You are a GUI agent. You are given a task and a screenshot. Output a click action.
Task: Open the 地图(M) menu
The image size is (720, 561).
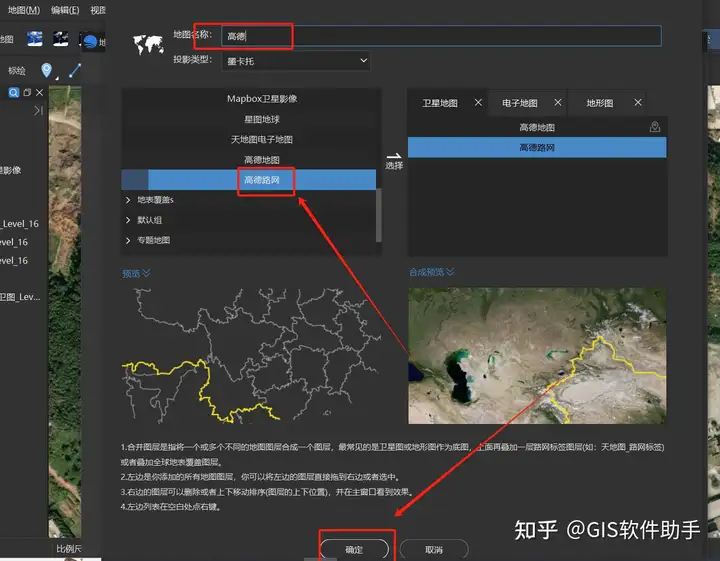pos(24,10)
